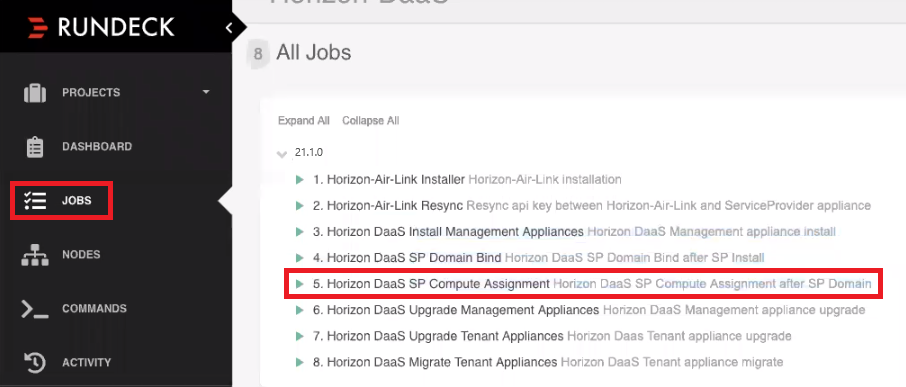Collapse the 21.1.0 group chevron

(282, 154)
